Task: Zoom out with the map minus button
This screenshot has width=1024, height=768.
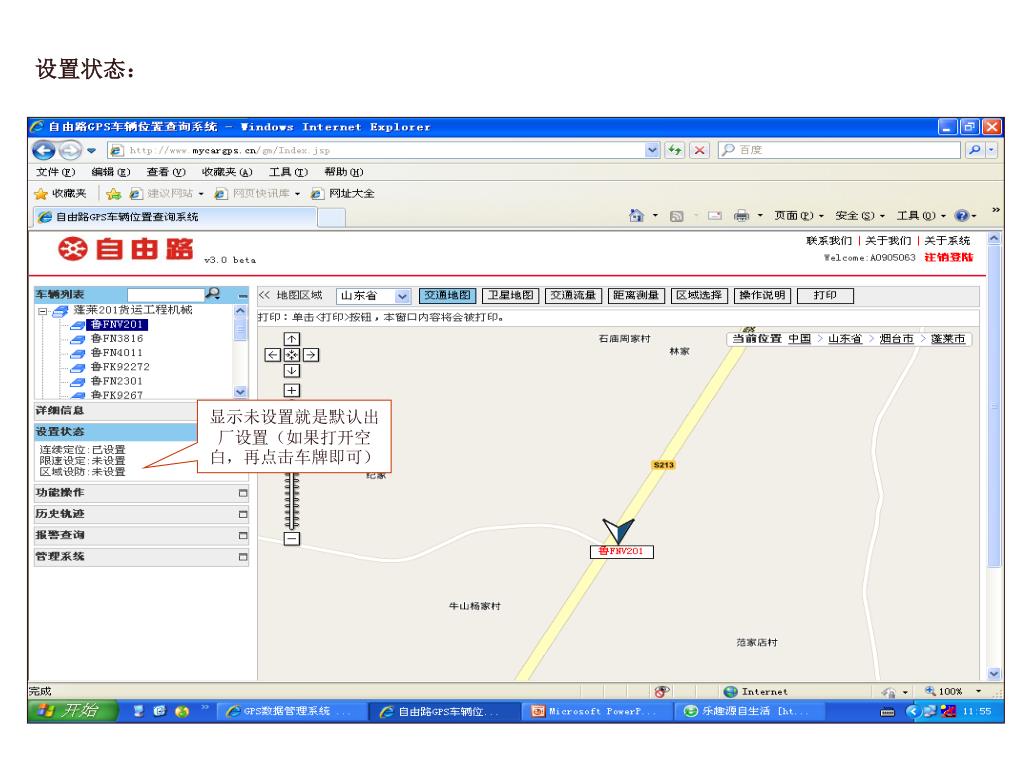Action: [x=292, y=539]
